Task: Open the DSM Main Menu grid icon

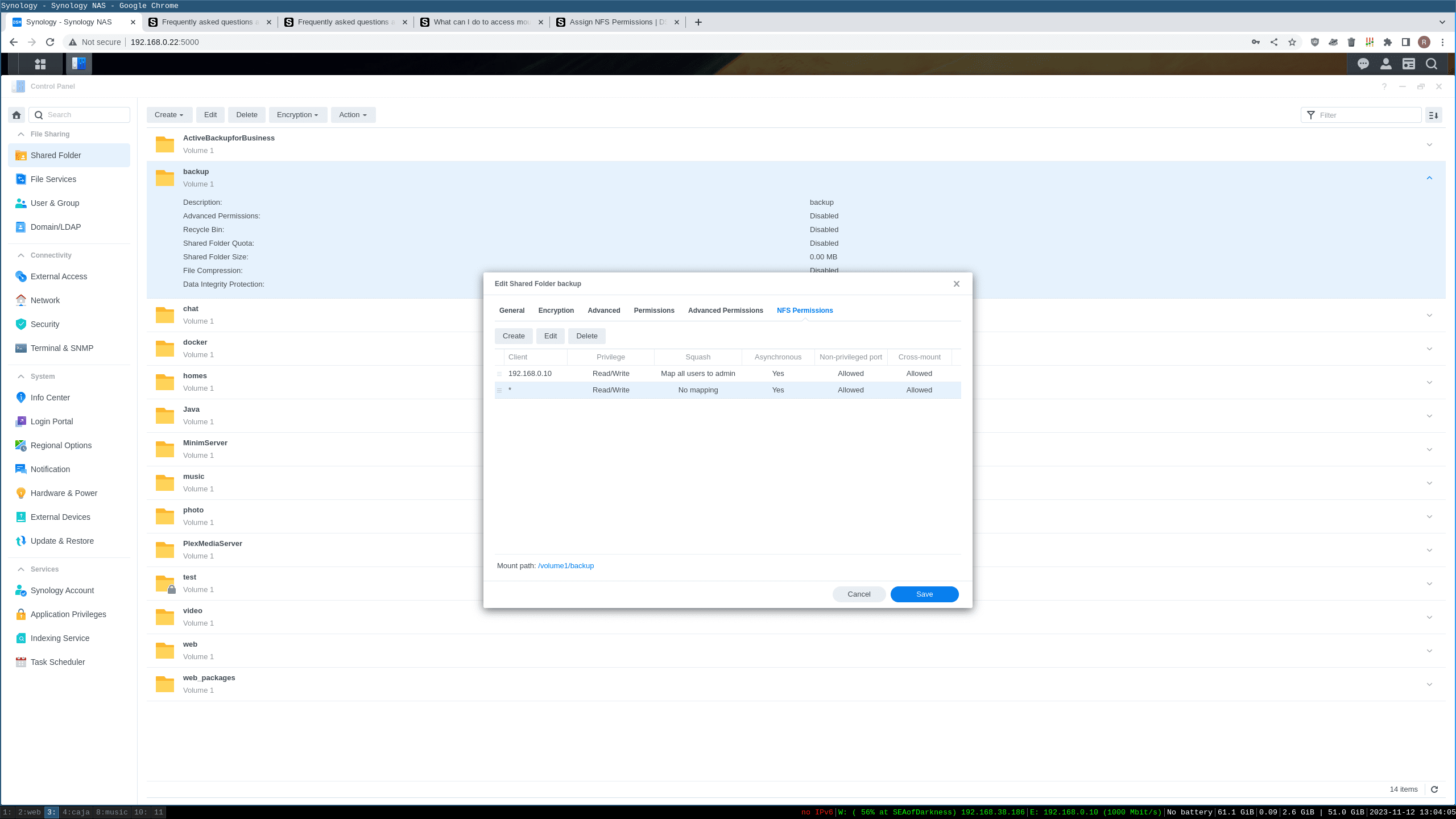Action: (40, 64)
